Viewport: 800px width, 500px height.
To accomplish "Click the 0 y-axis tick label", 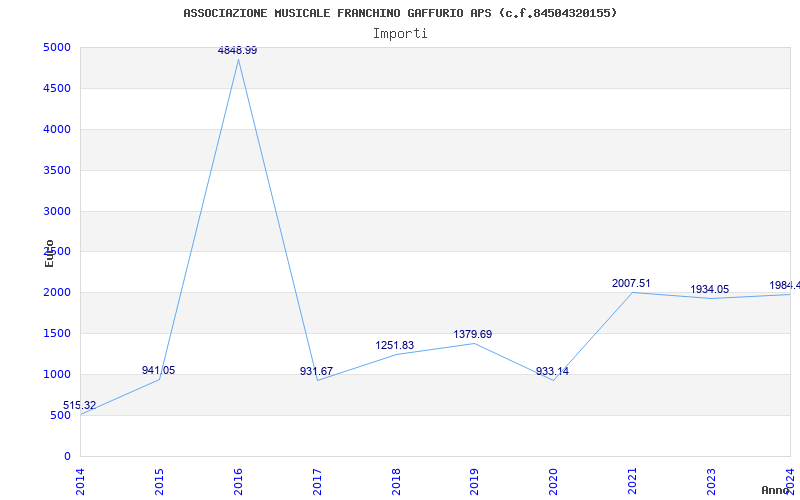I will click(x=67, y=456).
